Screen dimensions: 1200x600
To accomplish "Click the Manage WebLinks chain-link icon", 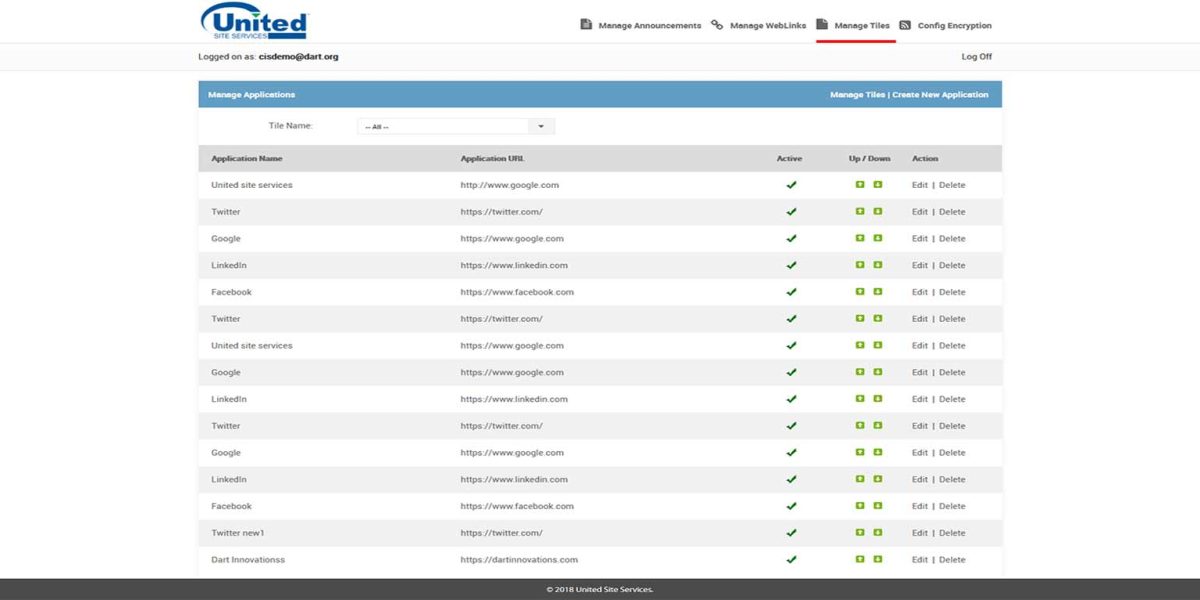I will click(715, 24).
